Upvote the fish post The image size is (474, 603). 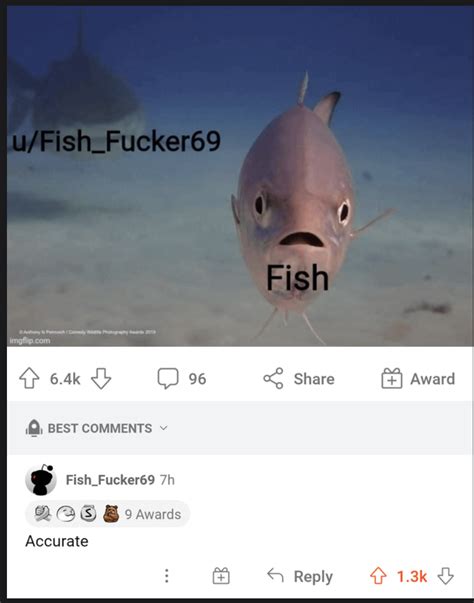pyautogui.click(x=29, y=378)
